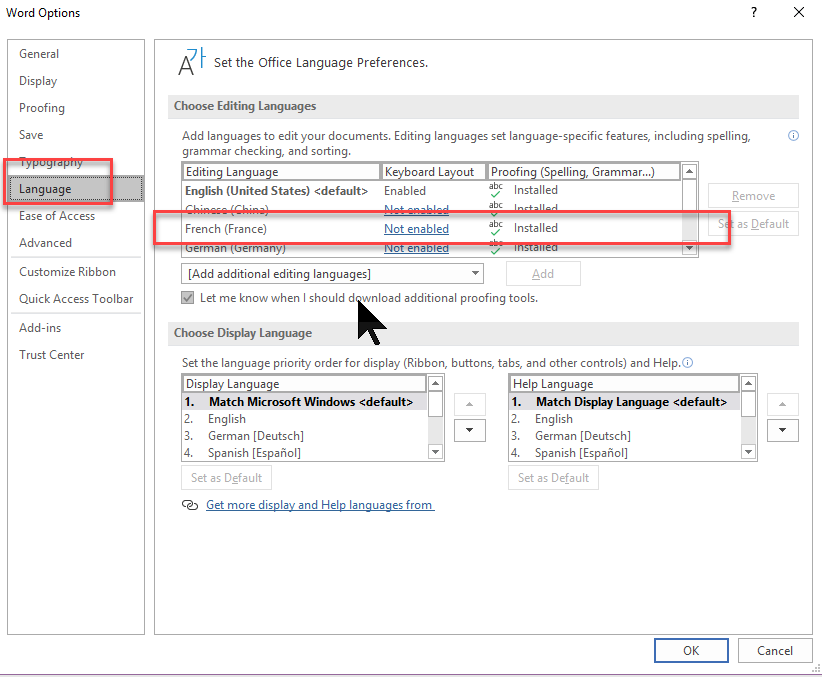Click 'Not enabled' link for French (France)

pos(416,229)
